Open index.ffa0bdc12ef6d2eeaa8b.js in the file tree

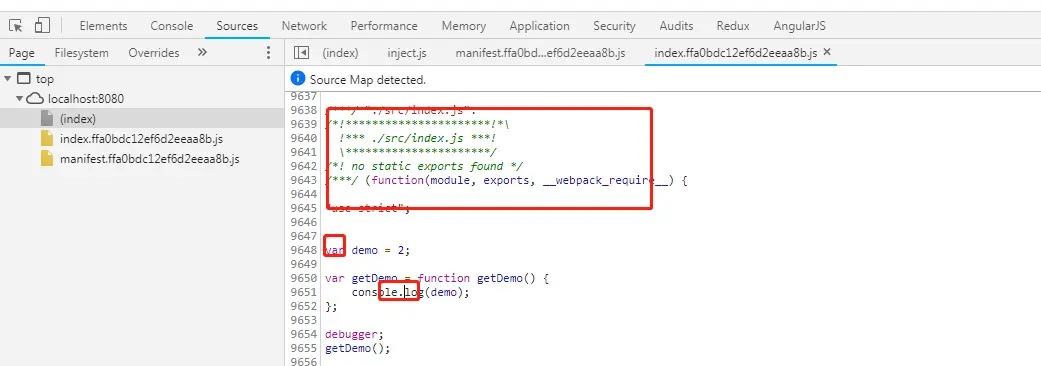(141, 139)
